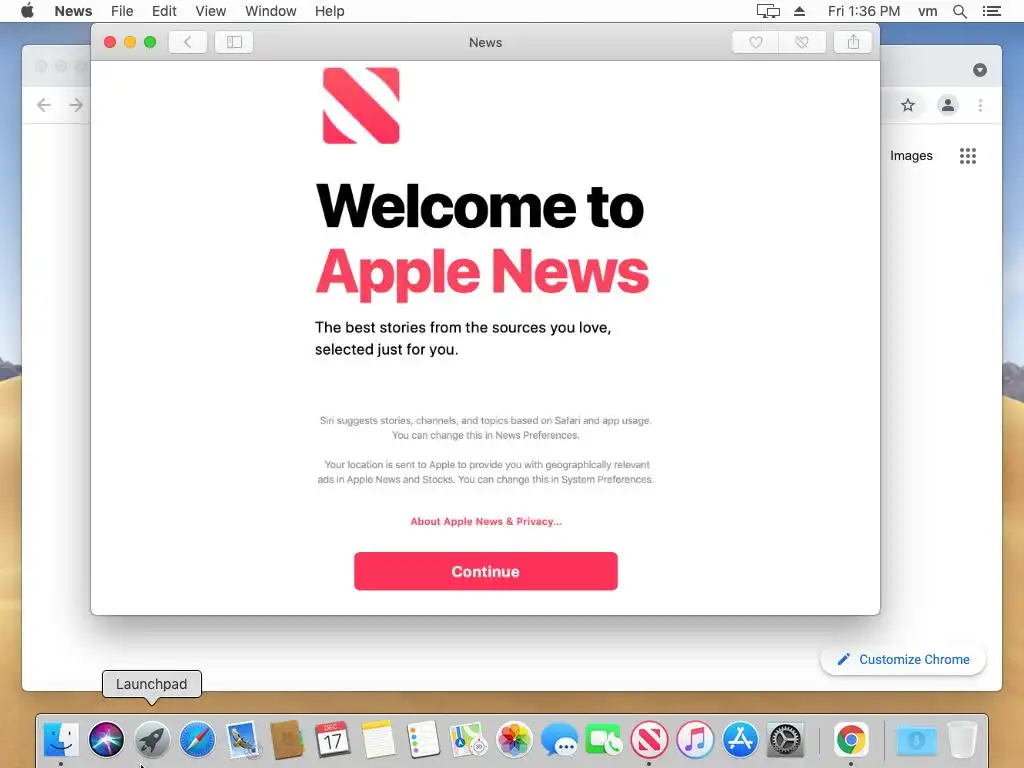This screenshot has width=1024, height=768.
Task: Open Notes icon in the Dock
Action: pos(378,740)
